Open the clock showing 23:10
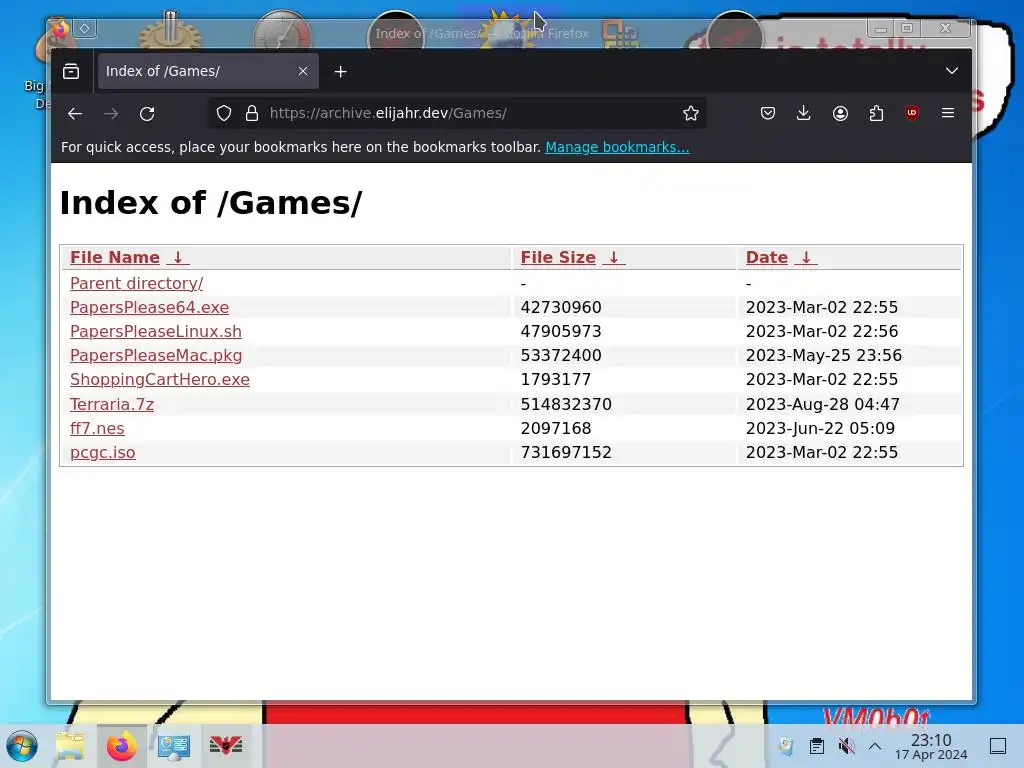This screenshot has width=1024, height=768. (931, 746)
